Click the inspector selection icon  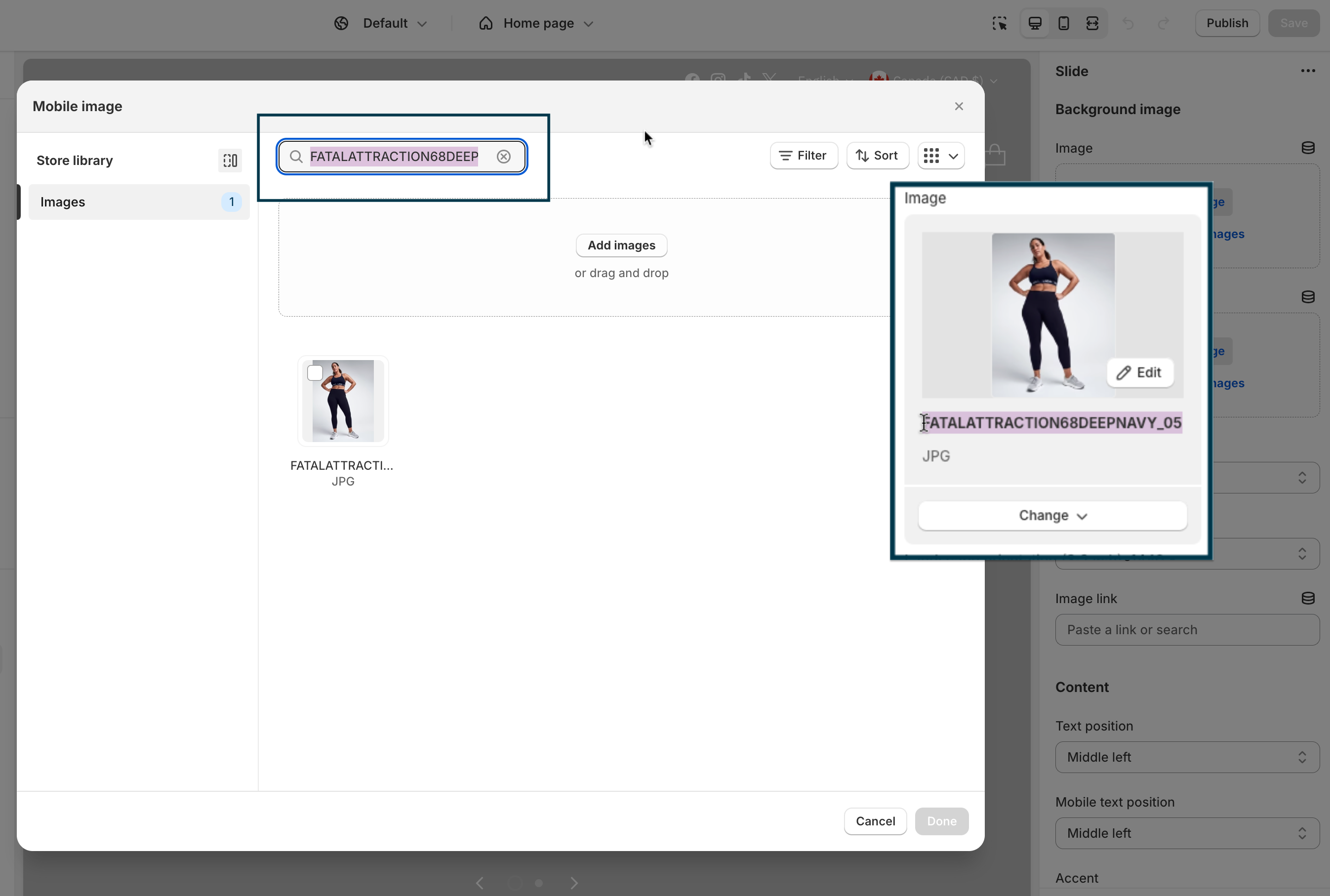pos(999,23)
